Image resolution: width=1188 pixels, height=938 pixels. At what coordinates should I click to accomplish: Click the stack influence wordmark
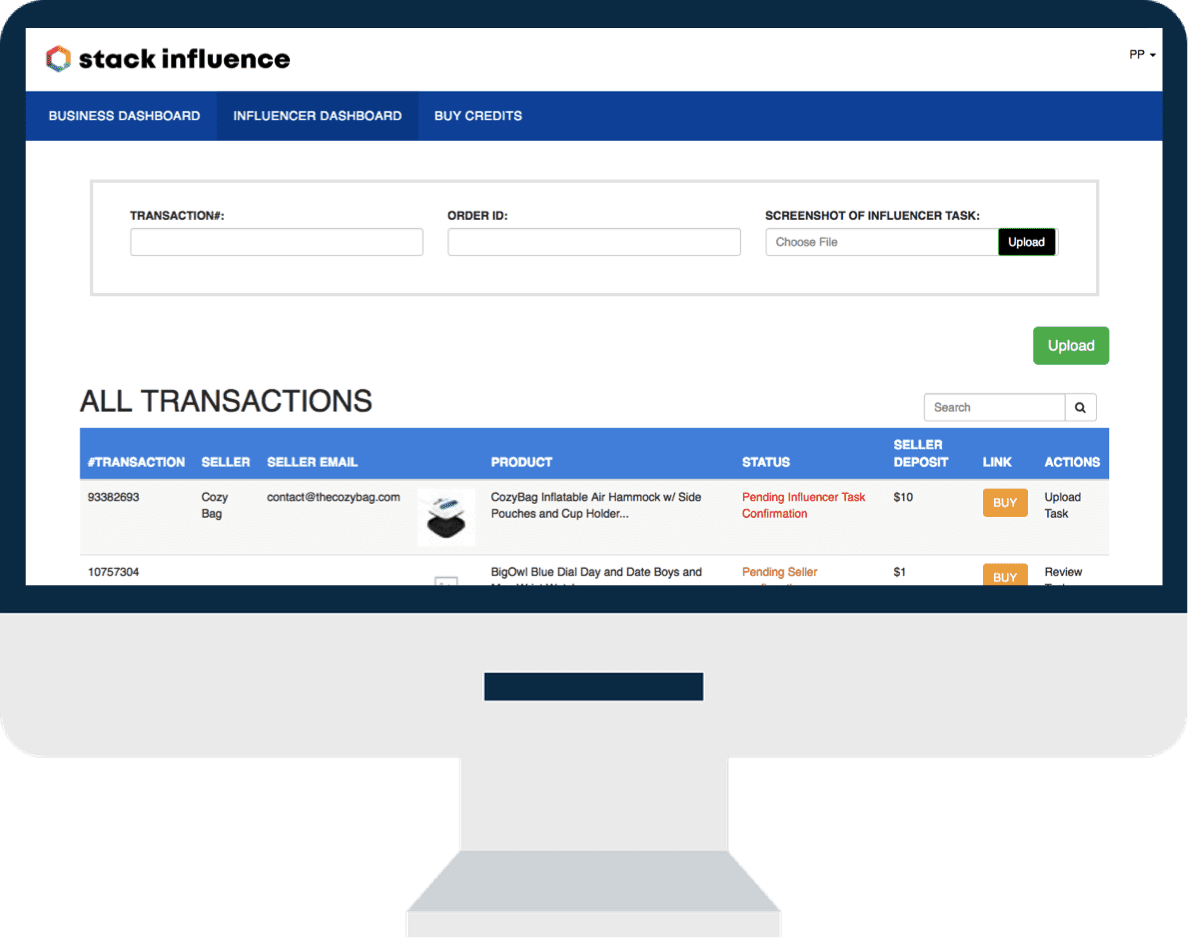click(184, 59)
